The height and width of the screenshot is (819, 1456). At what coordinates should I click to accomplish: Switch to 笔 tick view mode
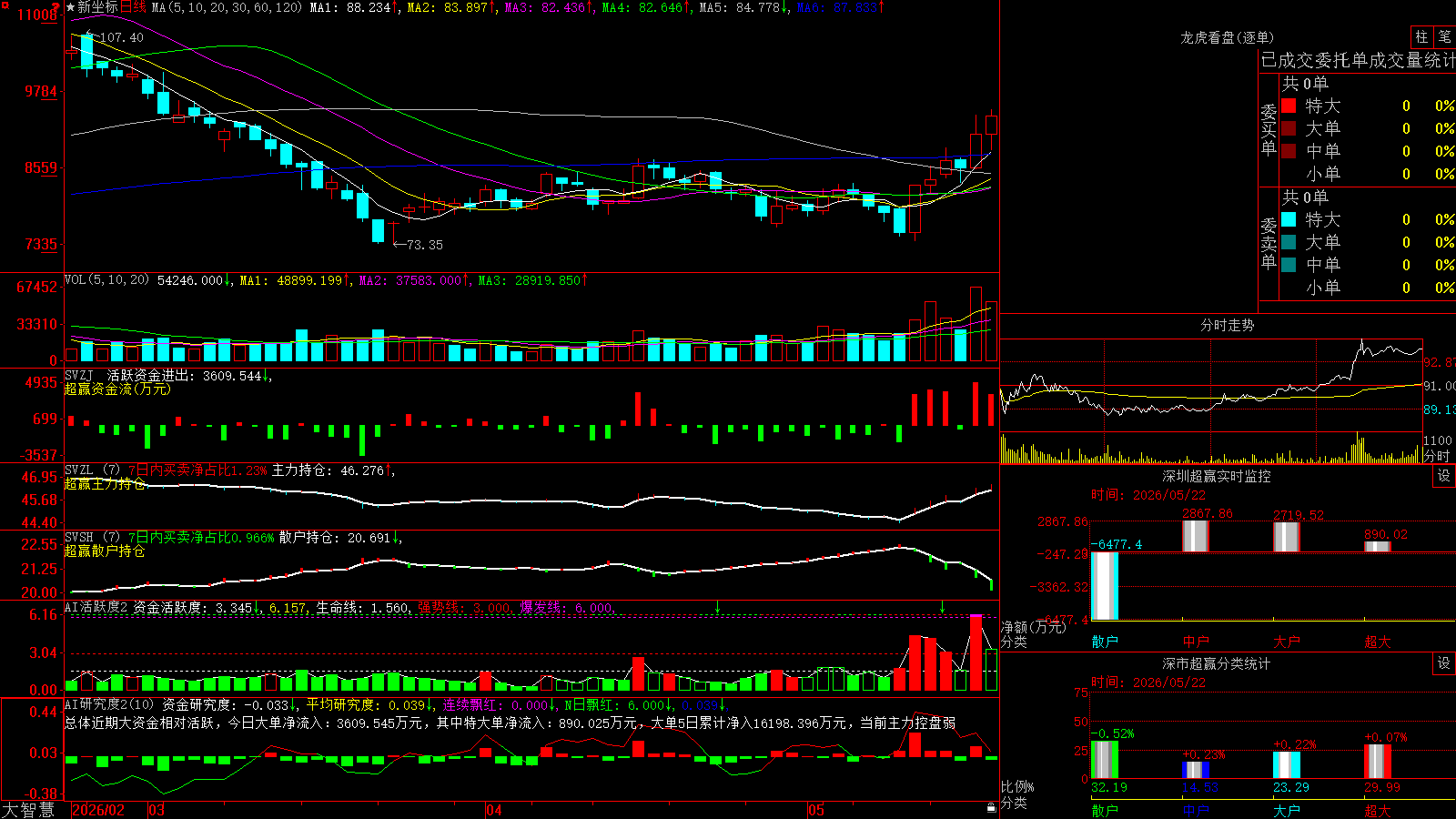[1445, 36]
